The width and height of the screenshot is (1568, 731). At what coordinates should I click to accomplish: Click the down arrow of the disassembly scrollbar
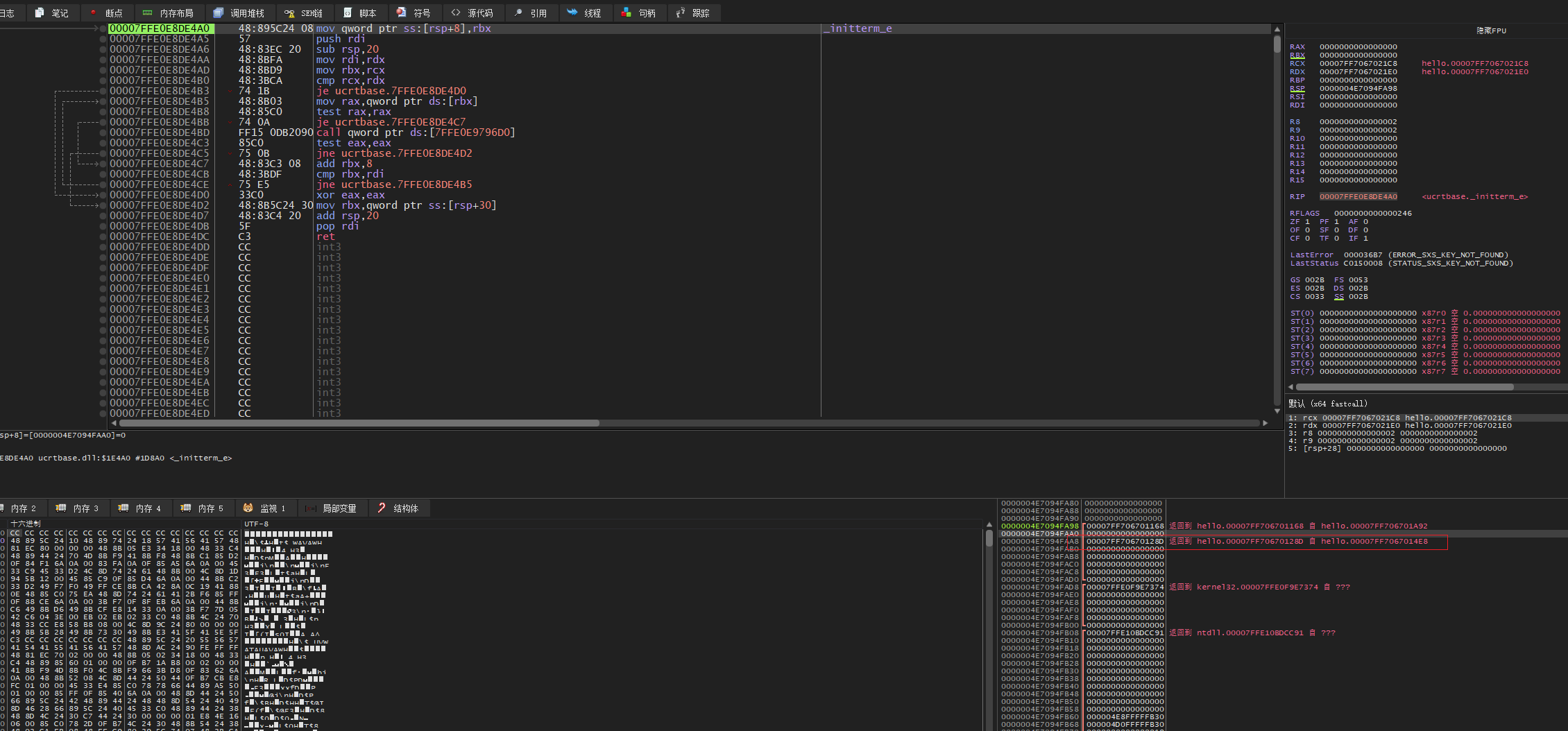click(1277, 411)
